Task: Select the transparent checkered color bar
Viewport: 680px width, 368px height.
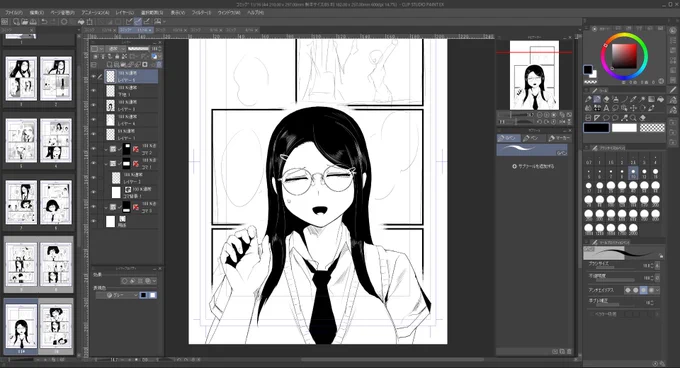Action: click(652, 128)
